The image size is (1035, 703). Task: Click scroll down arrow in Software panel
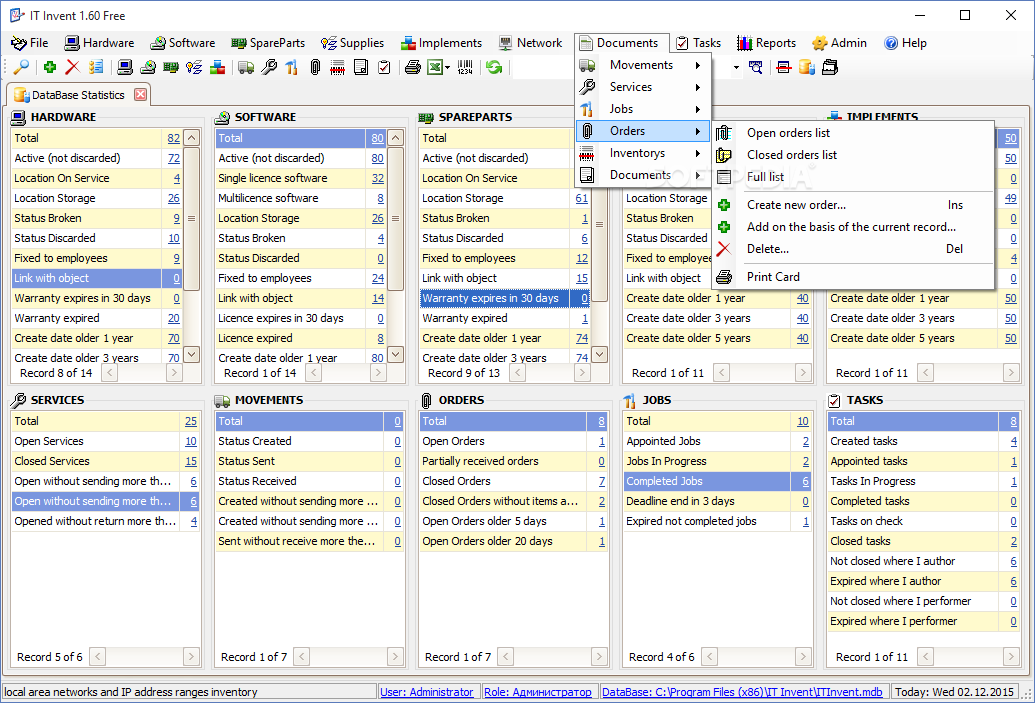coord(395,354)
